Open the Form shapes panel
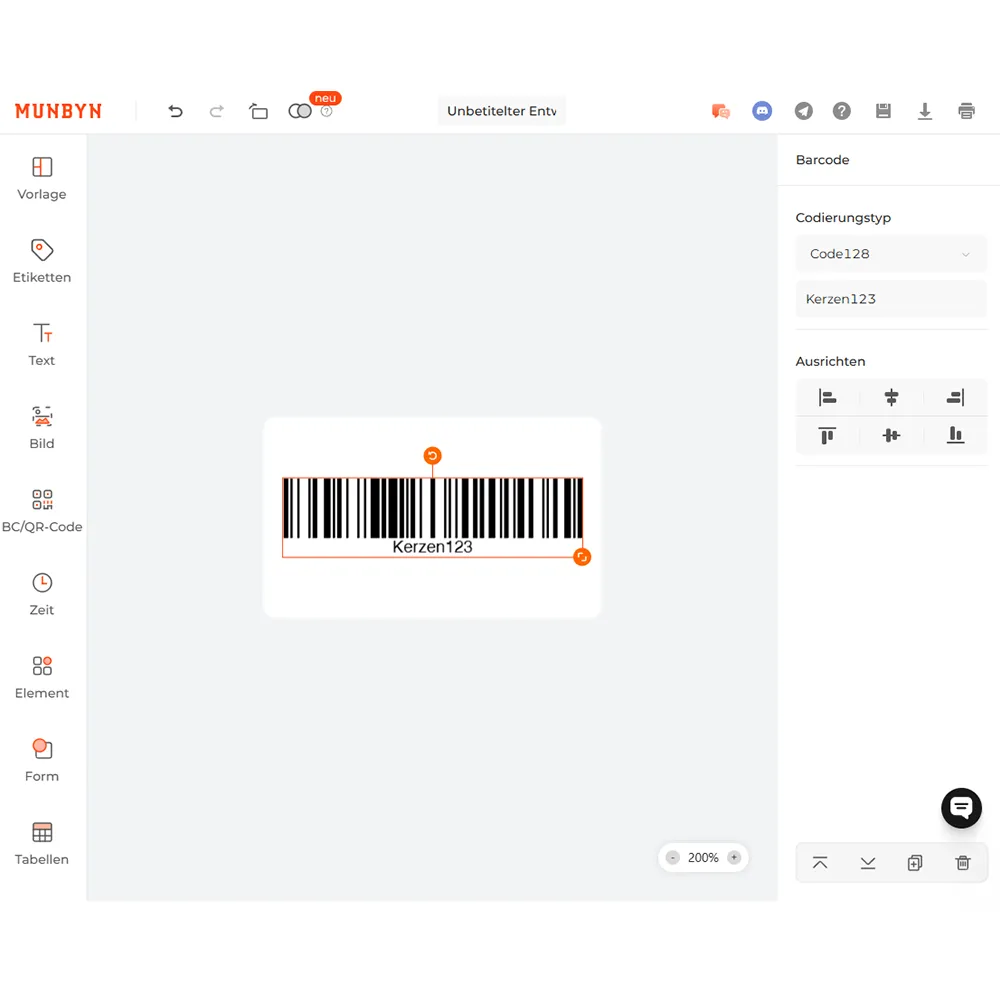This screenshot has height=1000, width=1000. point(42,760)
